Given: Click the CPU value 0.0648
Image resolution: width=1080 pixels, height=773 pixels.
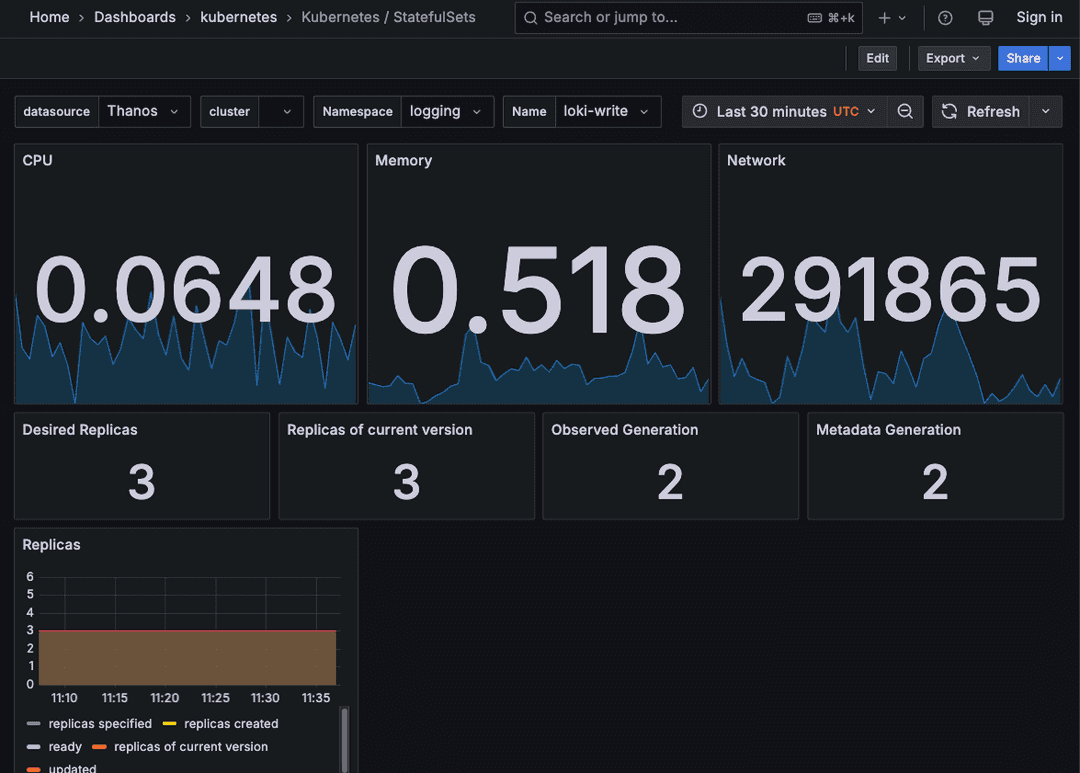Looking at the screenshot, I should 185,289.
